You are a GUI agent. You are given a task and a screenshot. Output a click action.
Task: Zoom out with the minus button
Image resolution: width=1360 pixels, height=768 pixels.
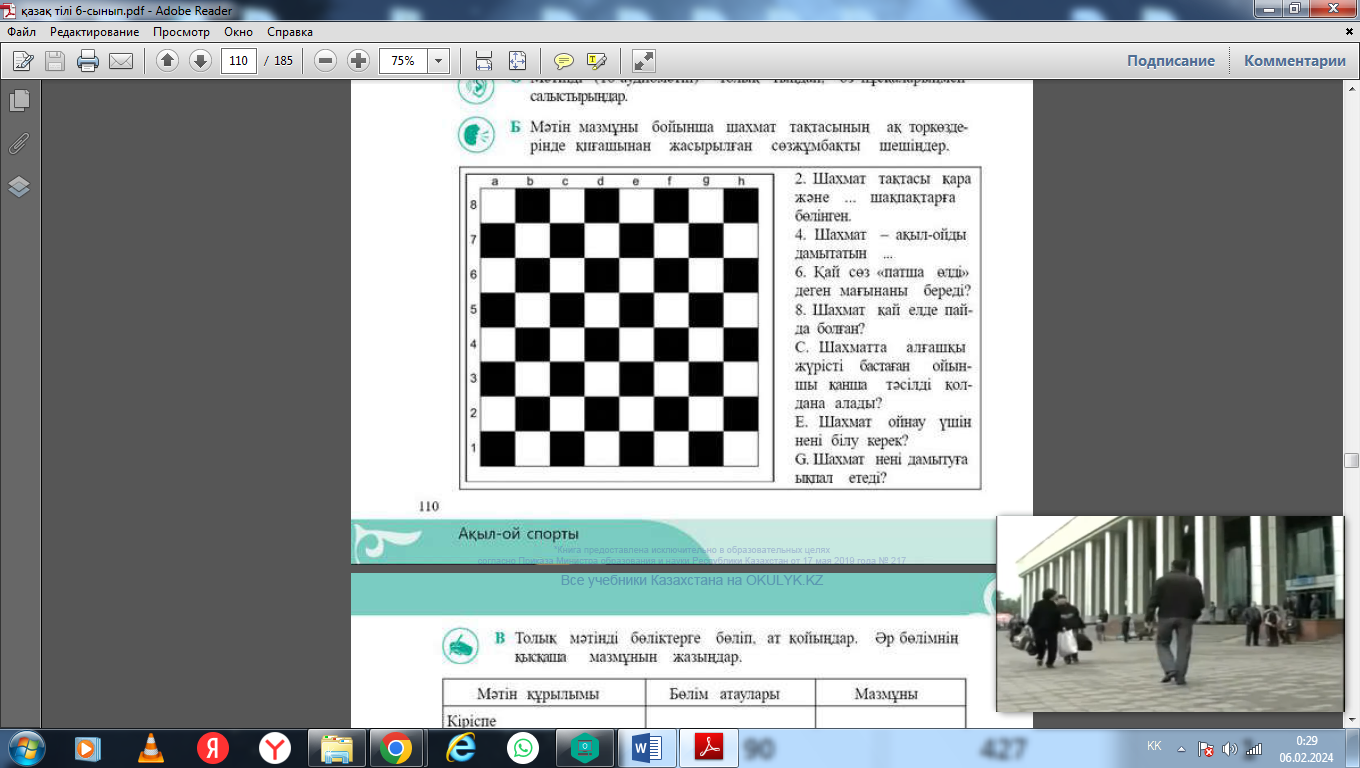click(325, 61)
